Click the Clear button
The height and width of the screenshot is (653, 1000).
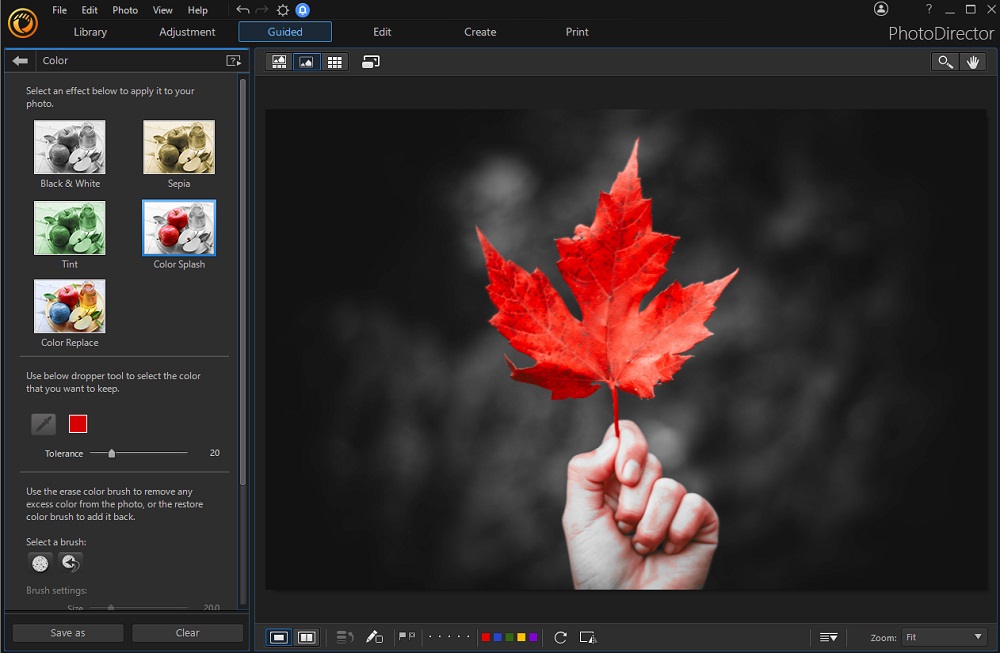pos(187,632)
